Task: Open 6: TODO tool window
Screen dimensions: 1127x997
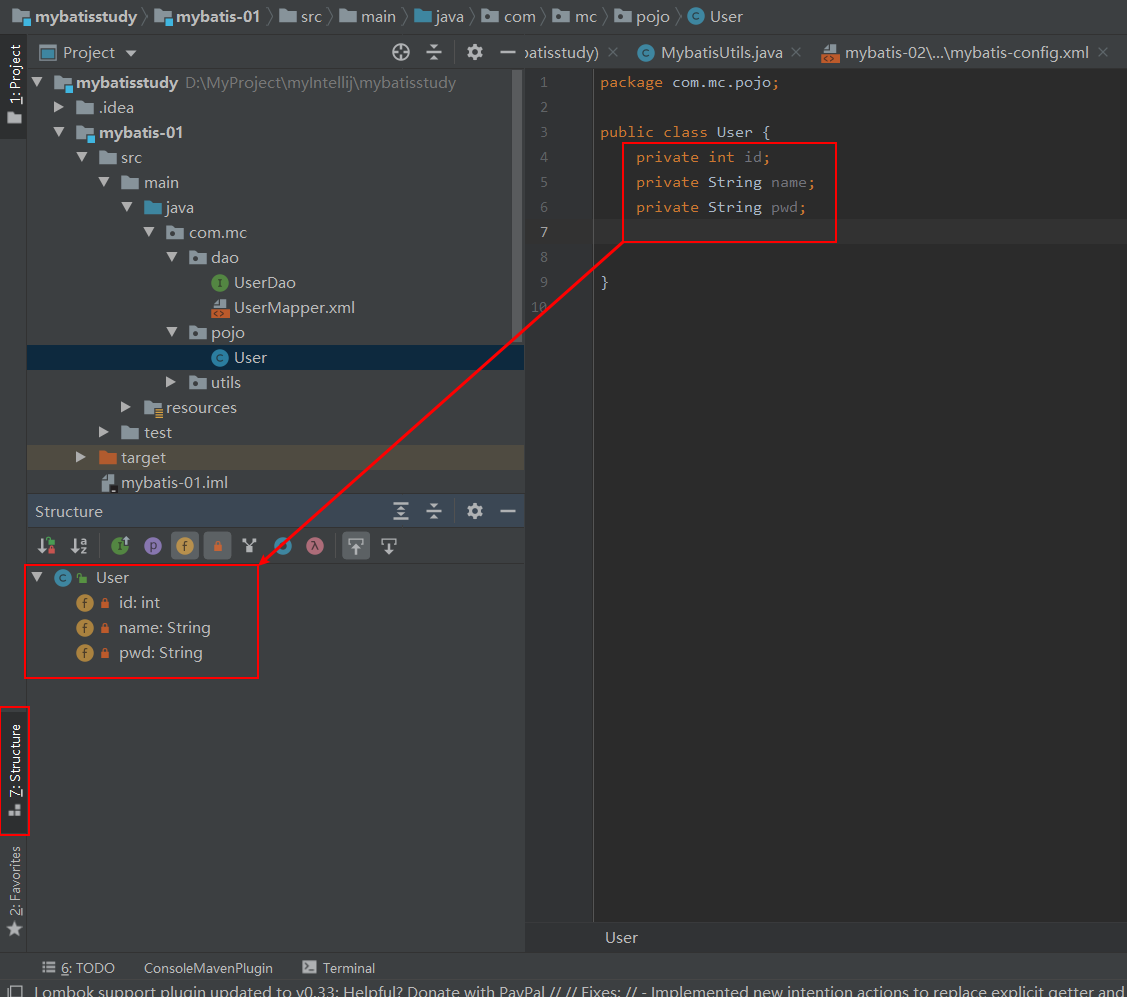Action: (78, 968)
